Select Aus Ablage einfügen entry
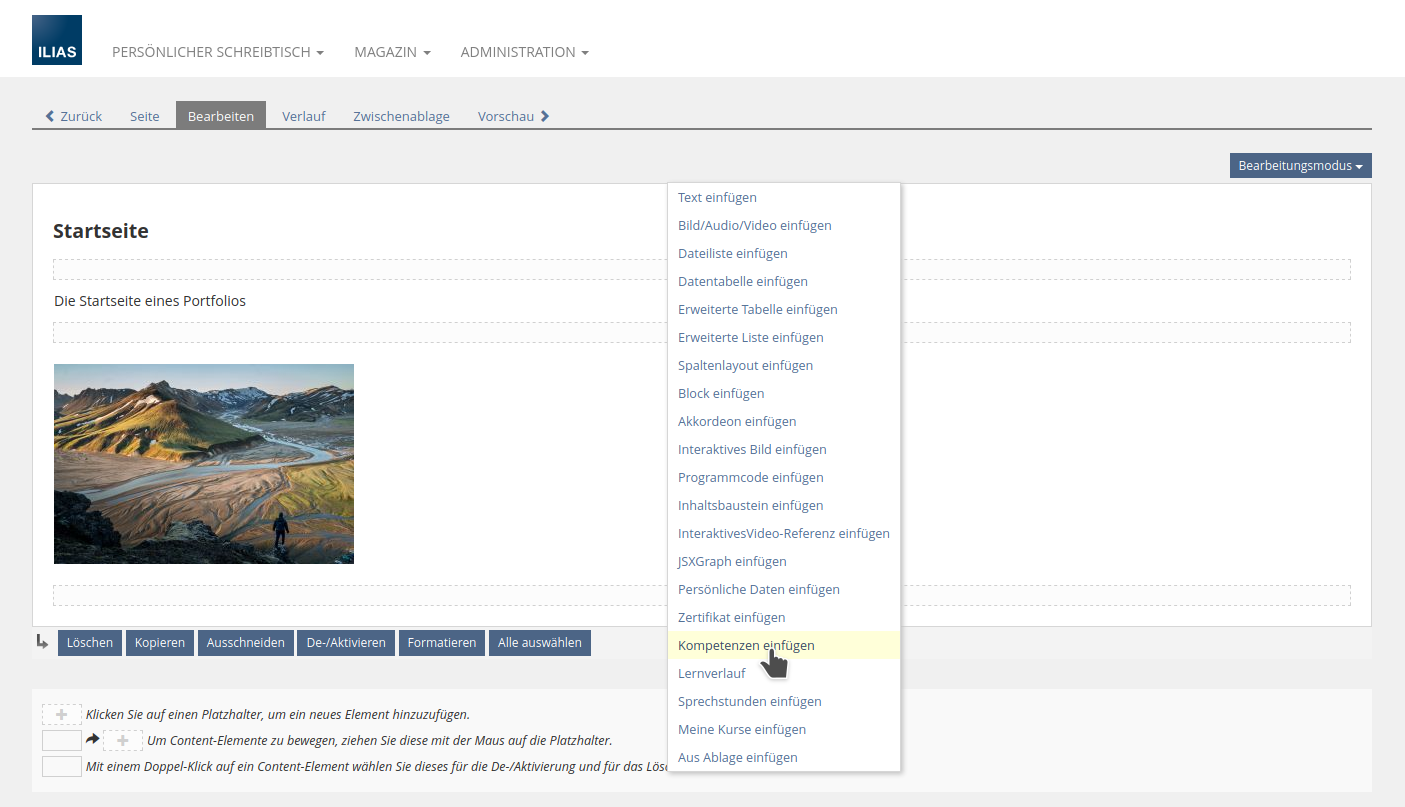This screenshot has height=807, width=1405. [737, 757]
